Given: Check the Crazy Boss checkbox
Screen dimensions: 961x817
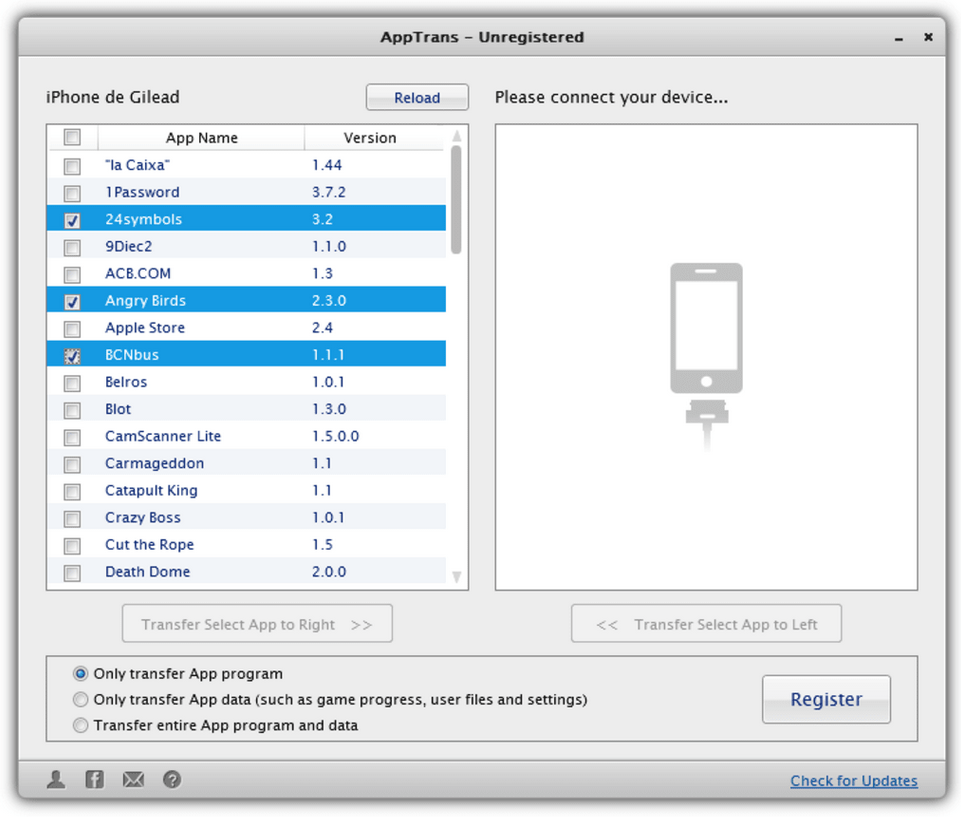Looking at the screenshot, I should pos(72,519).
